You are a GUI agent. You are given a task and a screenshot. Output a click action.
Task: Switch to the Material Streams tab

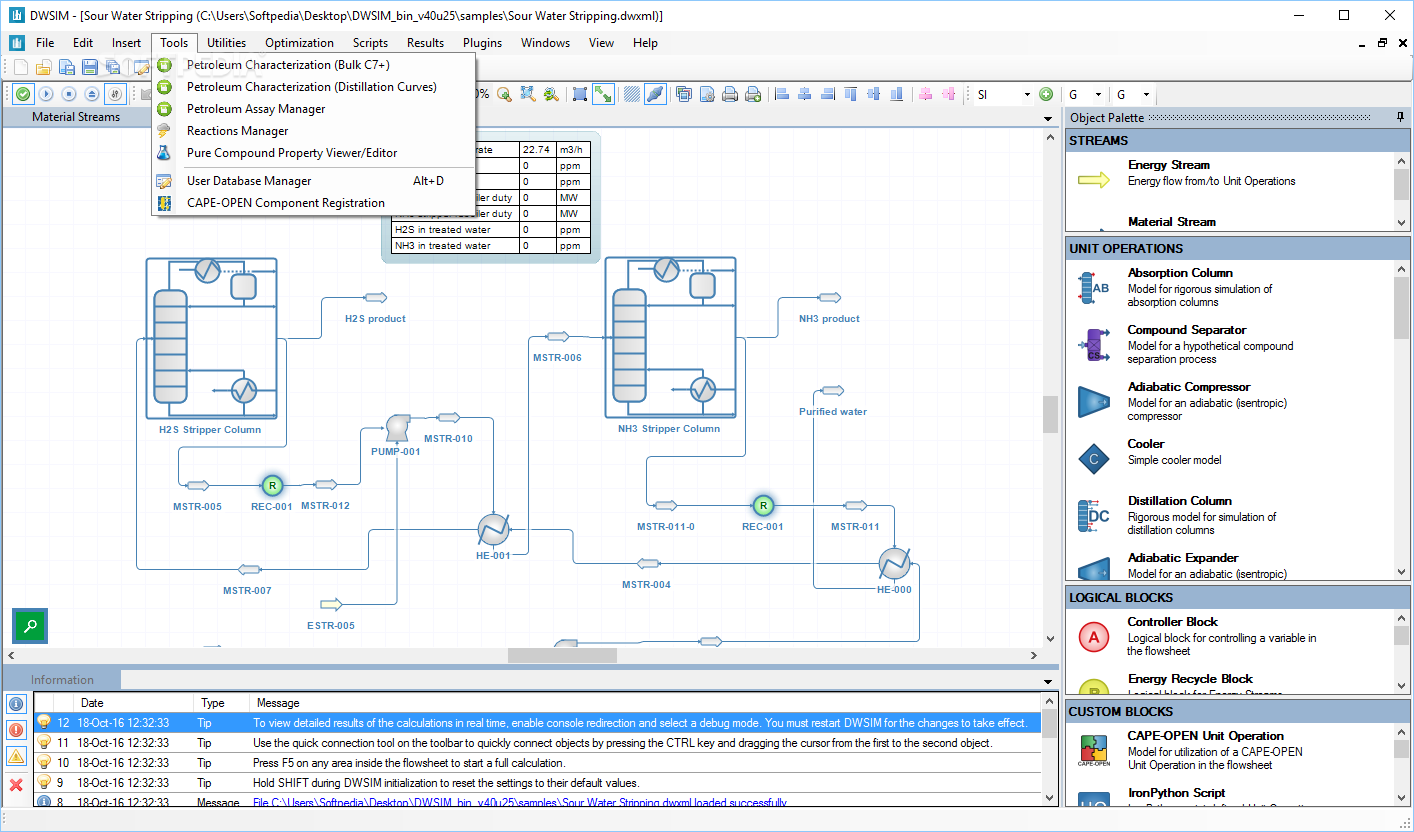pyautogui.click(x=76, y=117)
